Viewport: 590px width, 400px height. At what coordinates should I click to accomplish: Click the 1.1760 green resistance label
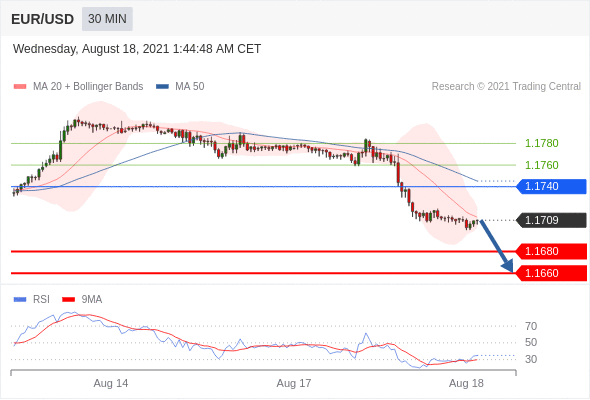(541, 165)
